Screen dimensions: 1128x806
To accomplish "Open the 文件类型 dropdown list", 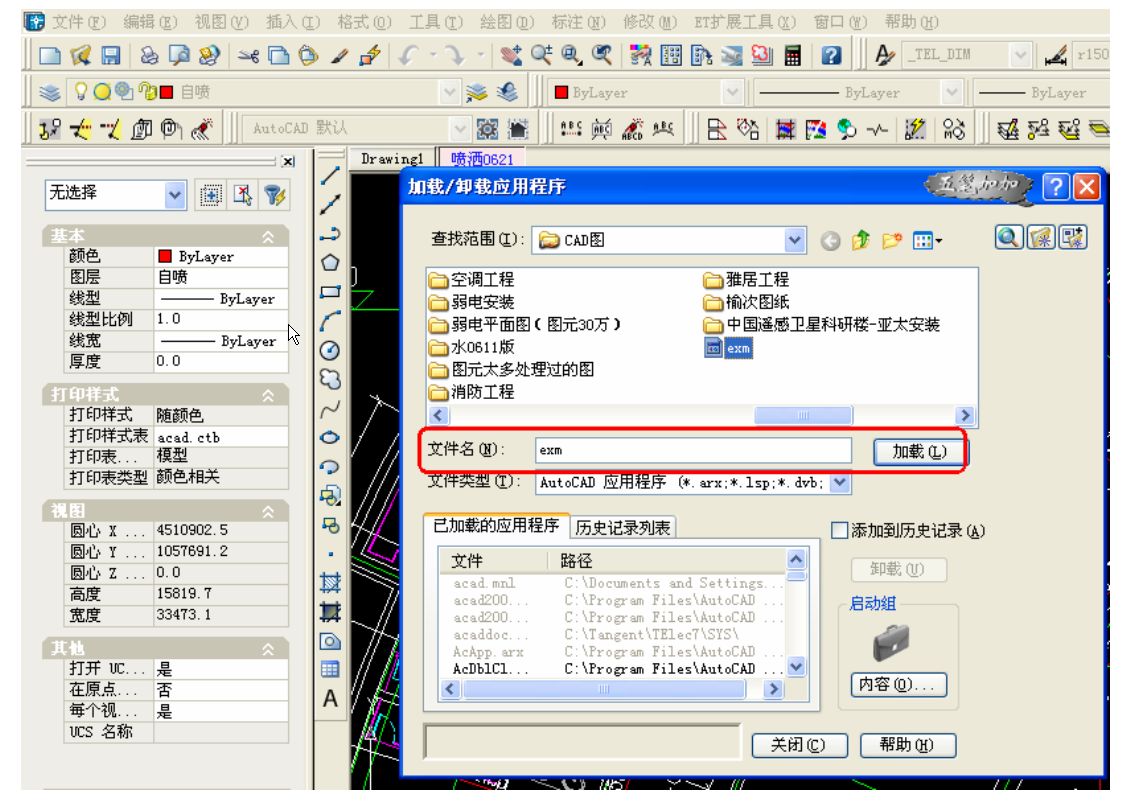I will pyautogui.click(x=840, y=482).
